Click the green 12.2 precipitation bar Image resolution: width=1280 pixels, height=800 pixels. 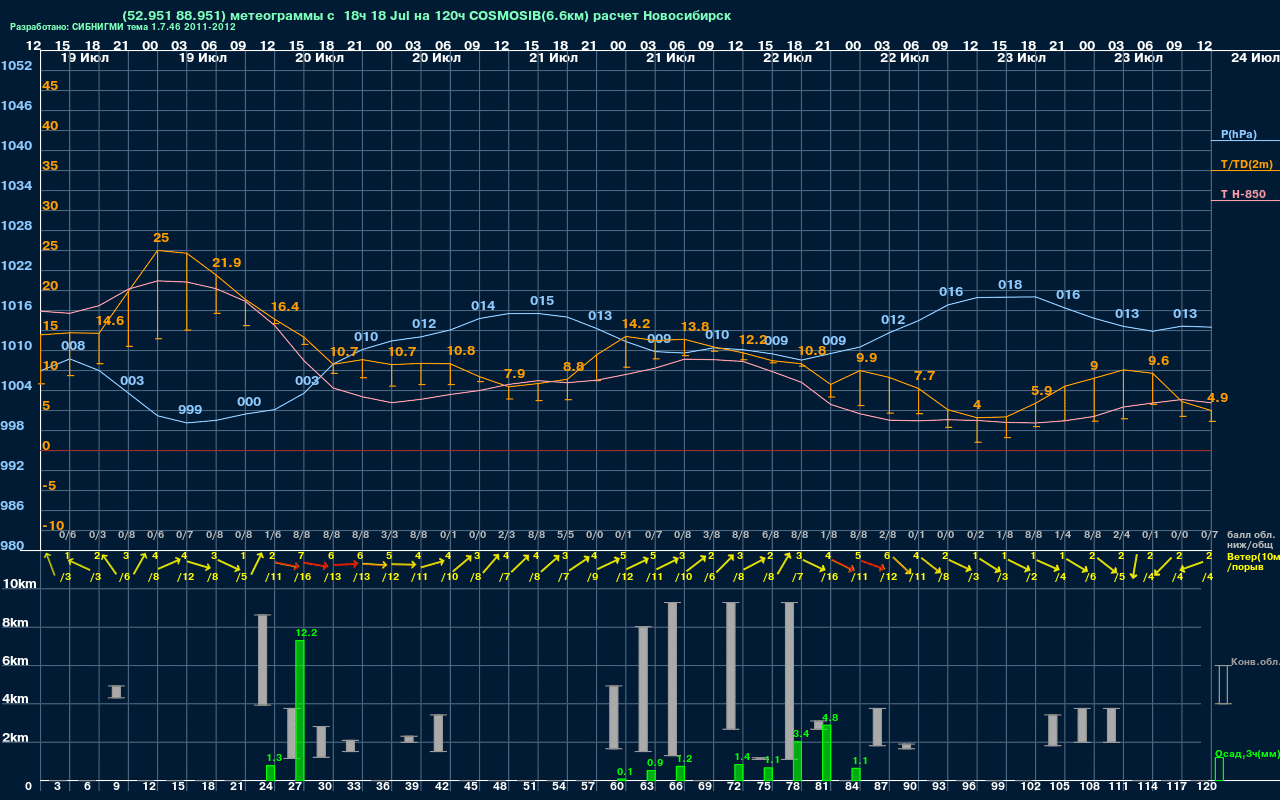[300, 710]
